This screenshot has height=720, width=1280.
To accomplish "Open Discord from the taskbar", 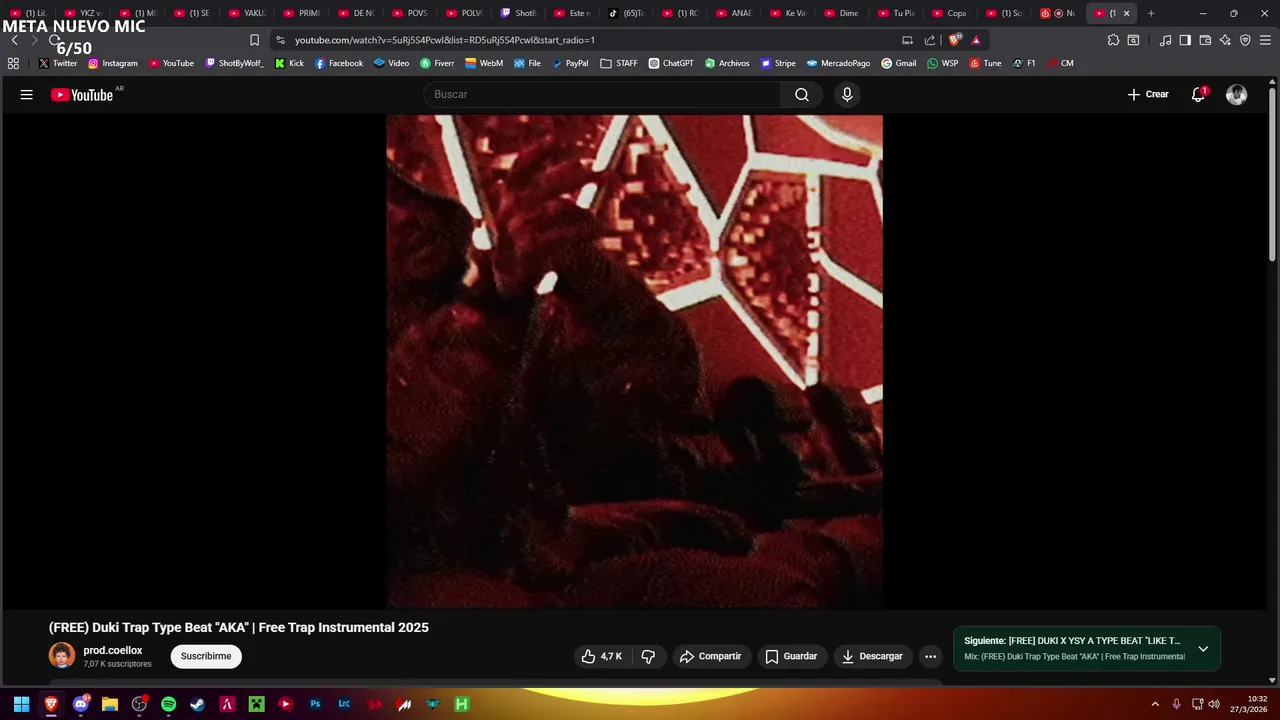I will coord(81,704).
